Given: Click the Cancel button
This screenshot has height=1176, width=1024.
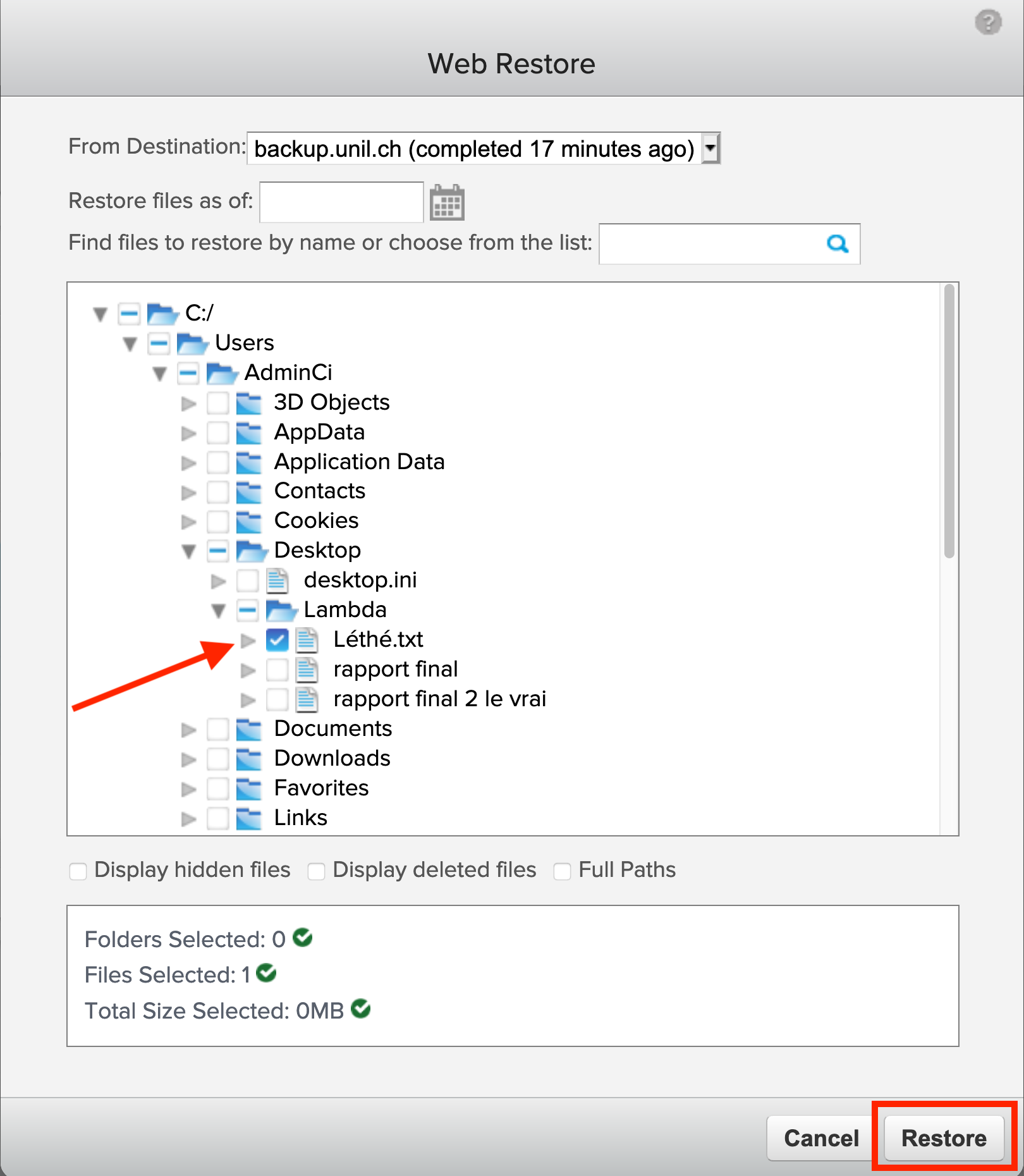Looking at the screenshot, I should click(821, 1138).
